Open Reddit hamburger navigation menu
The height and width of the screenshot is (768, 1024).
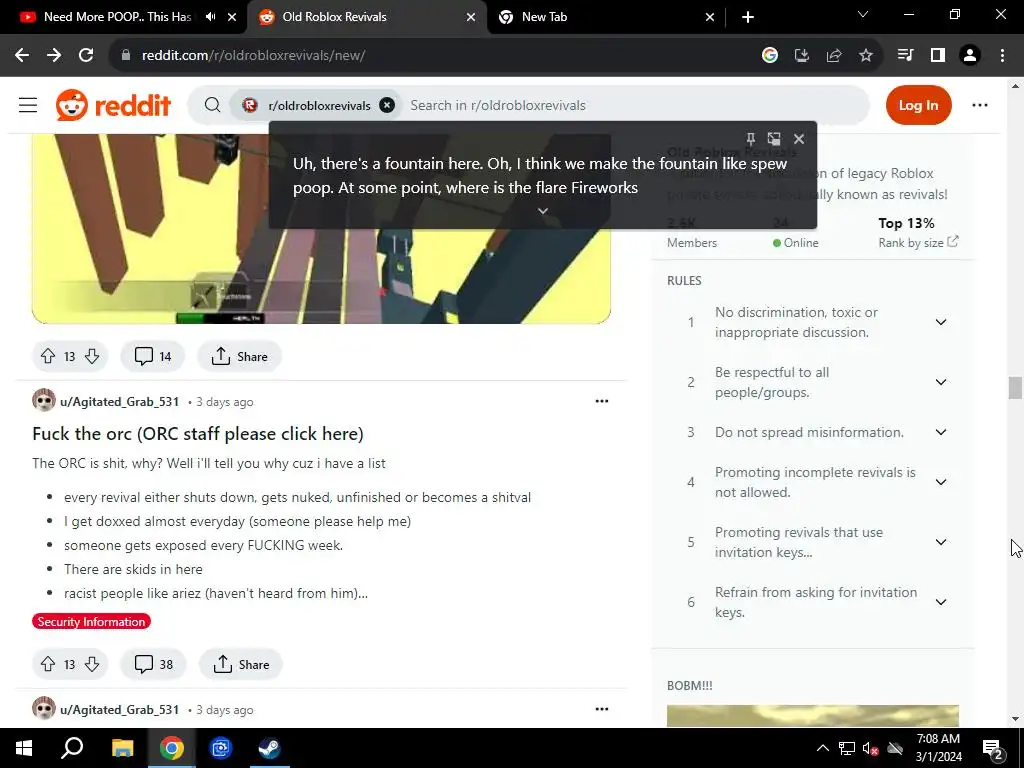[28, 105]
